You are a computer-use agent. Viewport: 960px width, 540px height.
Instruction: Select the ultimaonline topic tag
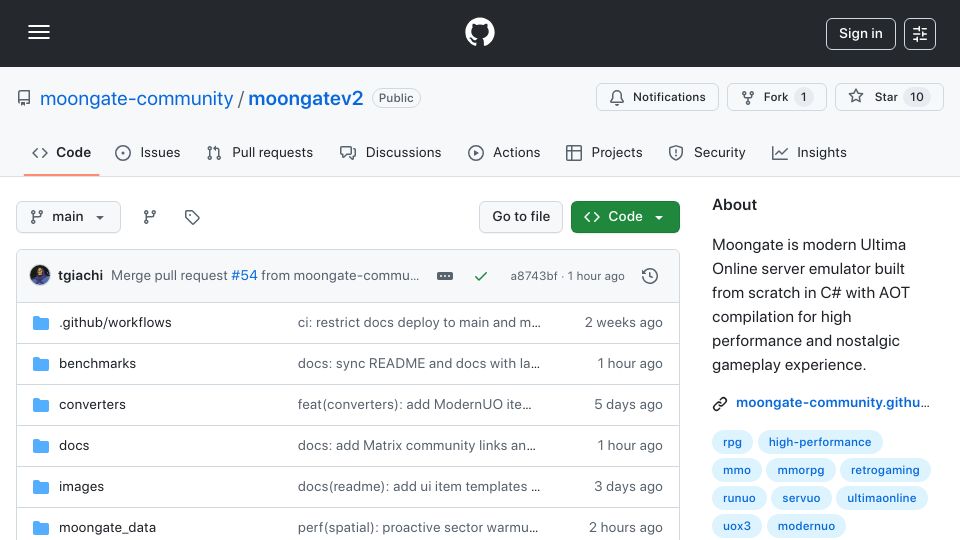[x=882, y=498]
